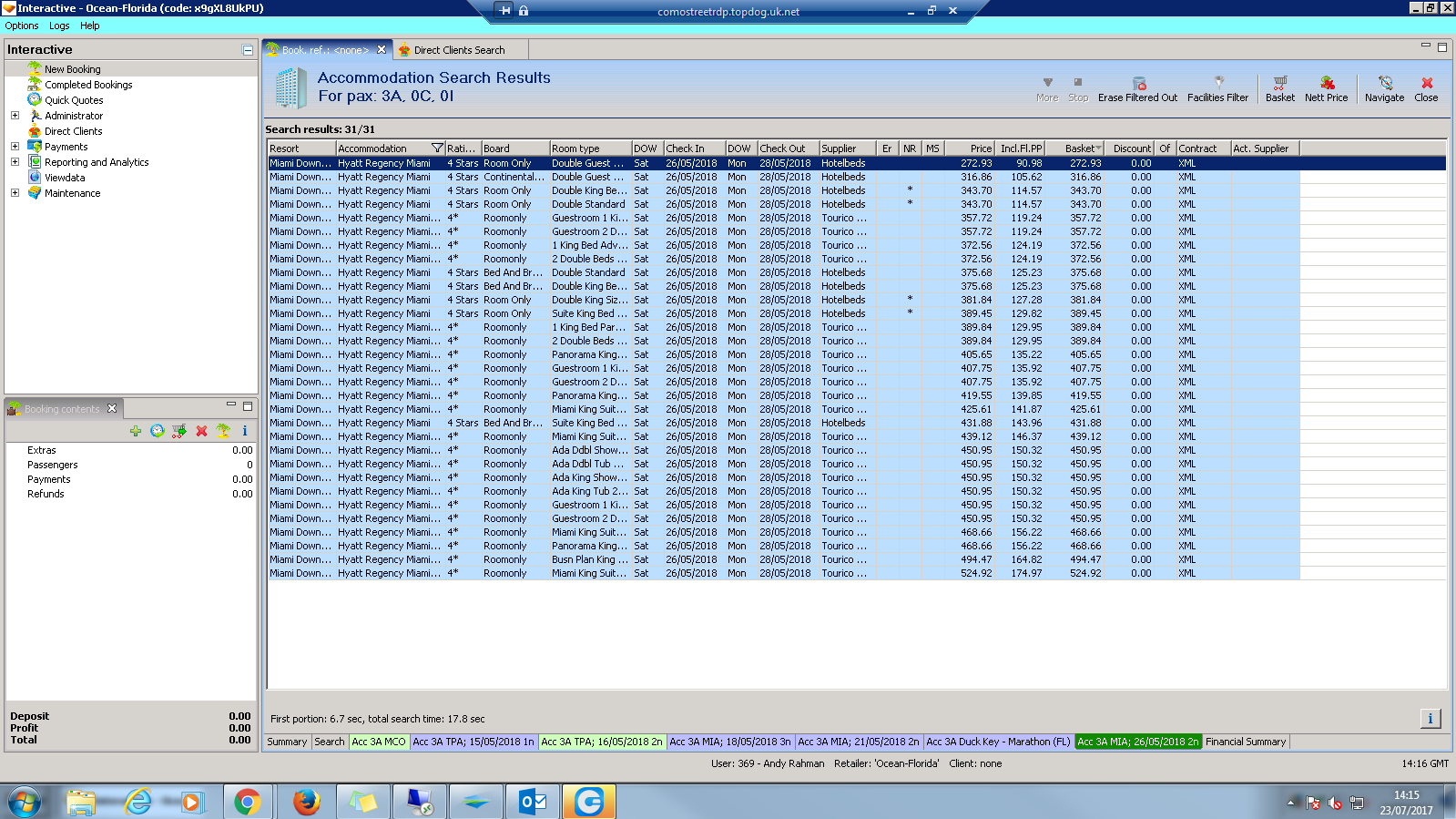Click the clock icon in Booking contents
The width and height of the screenshot is (1456, 819).
pyautogui.click(x=158, y=431)
